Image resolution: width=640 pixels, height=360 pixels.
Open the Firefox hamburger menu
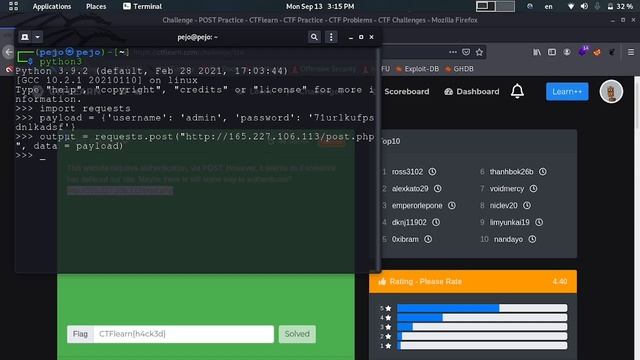[631, 52]
